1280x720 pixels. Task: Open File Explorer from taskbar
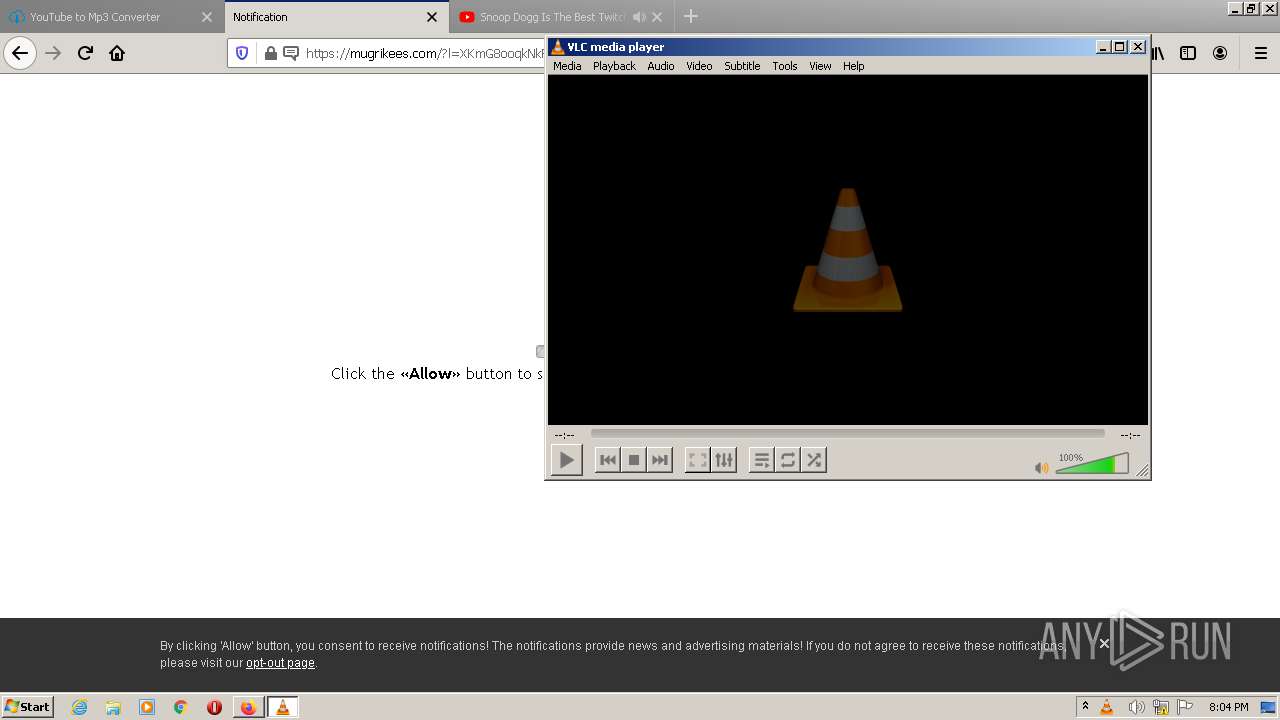(x=113, y=707)
